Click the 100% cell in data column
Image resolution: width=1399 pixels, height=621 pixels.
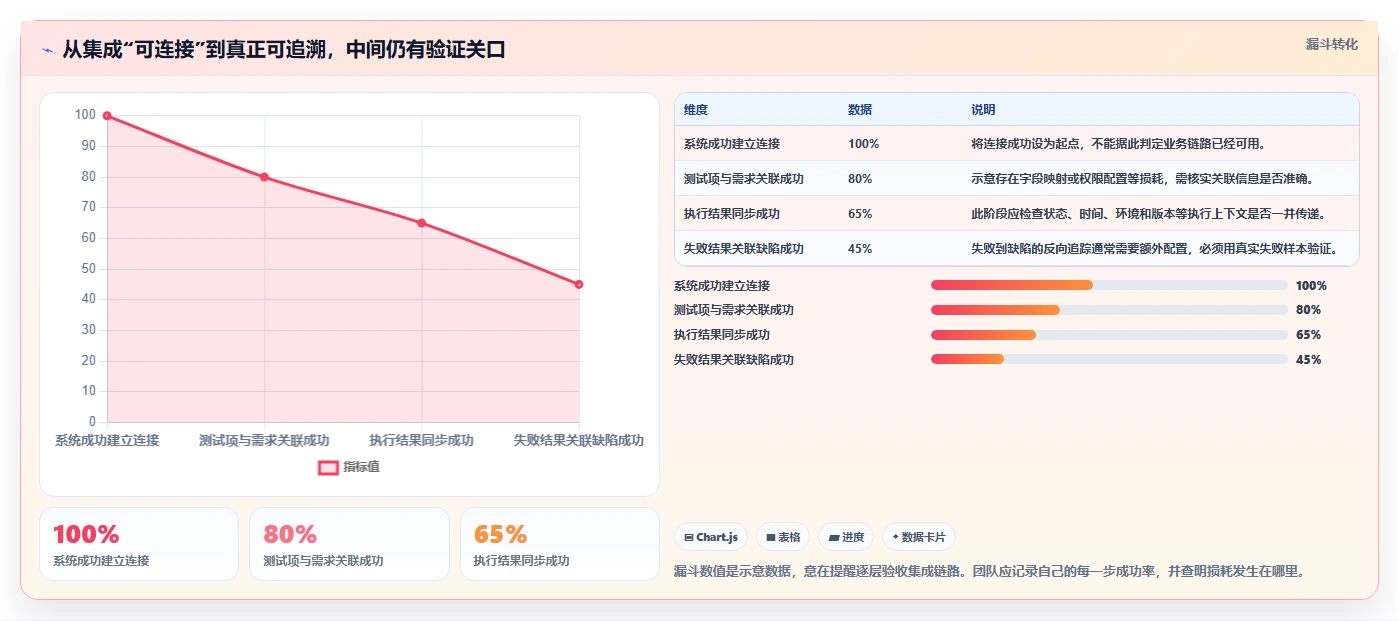pos(863,144)
